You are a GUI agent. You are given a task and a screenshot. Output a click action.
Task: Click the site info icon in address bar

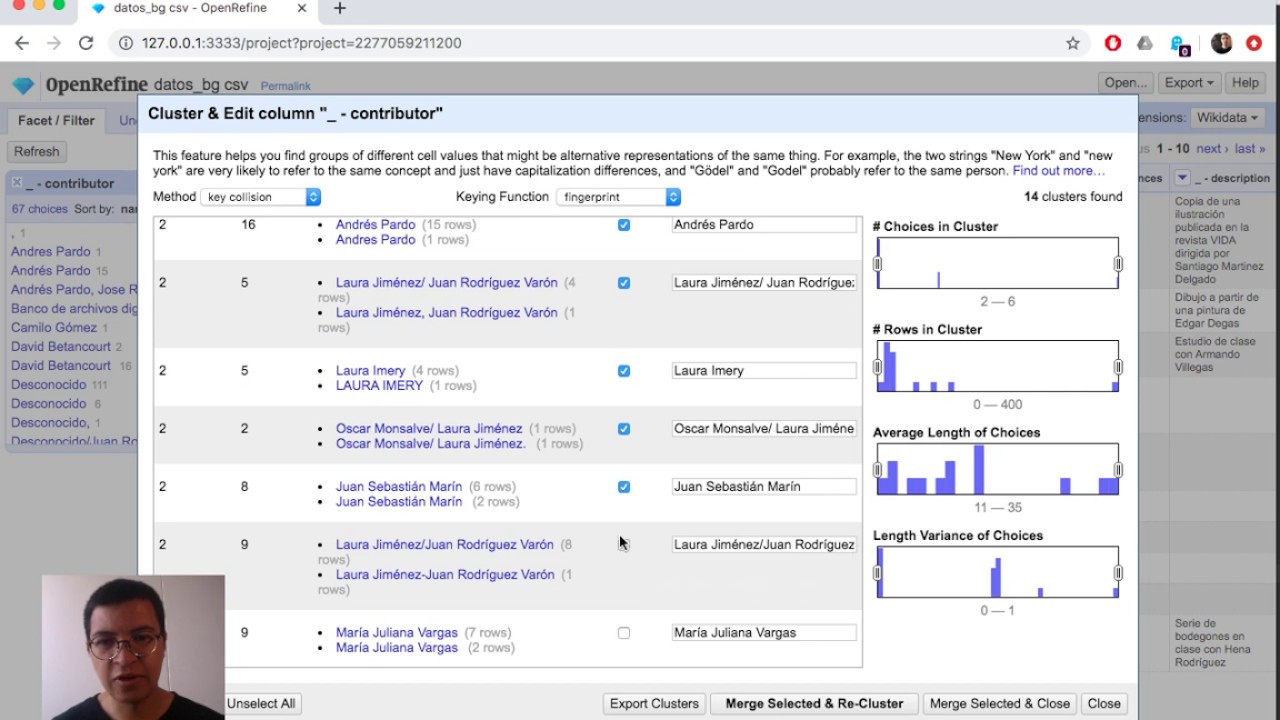coord(125,43)
